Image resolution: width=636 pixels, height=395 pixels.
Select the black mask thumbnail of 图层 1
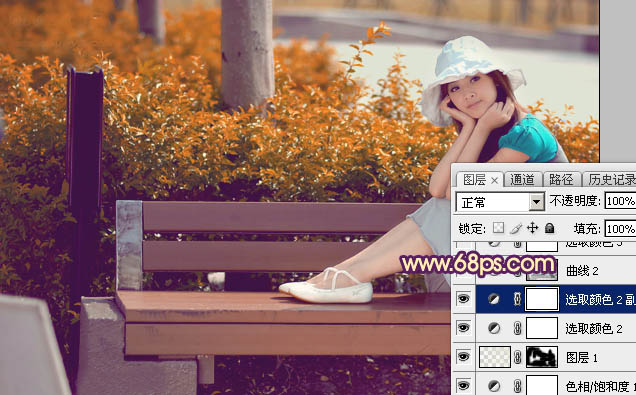pos(542,357)
